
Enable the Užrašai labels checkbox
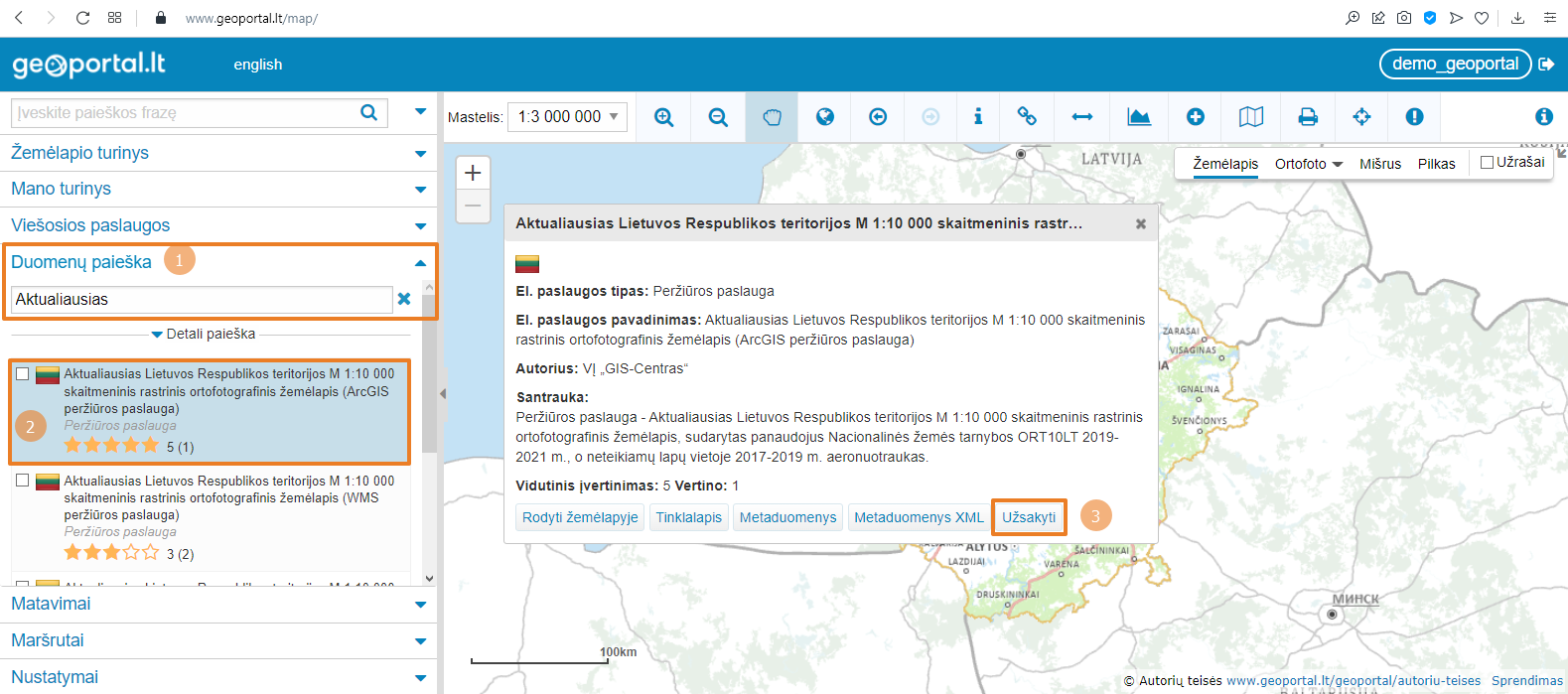(1487, 162)
